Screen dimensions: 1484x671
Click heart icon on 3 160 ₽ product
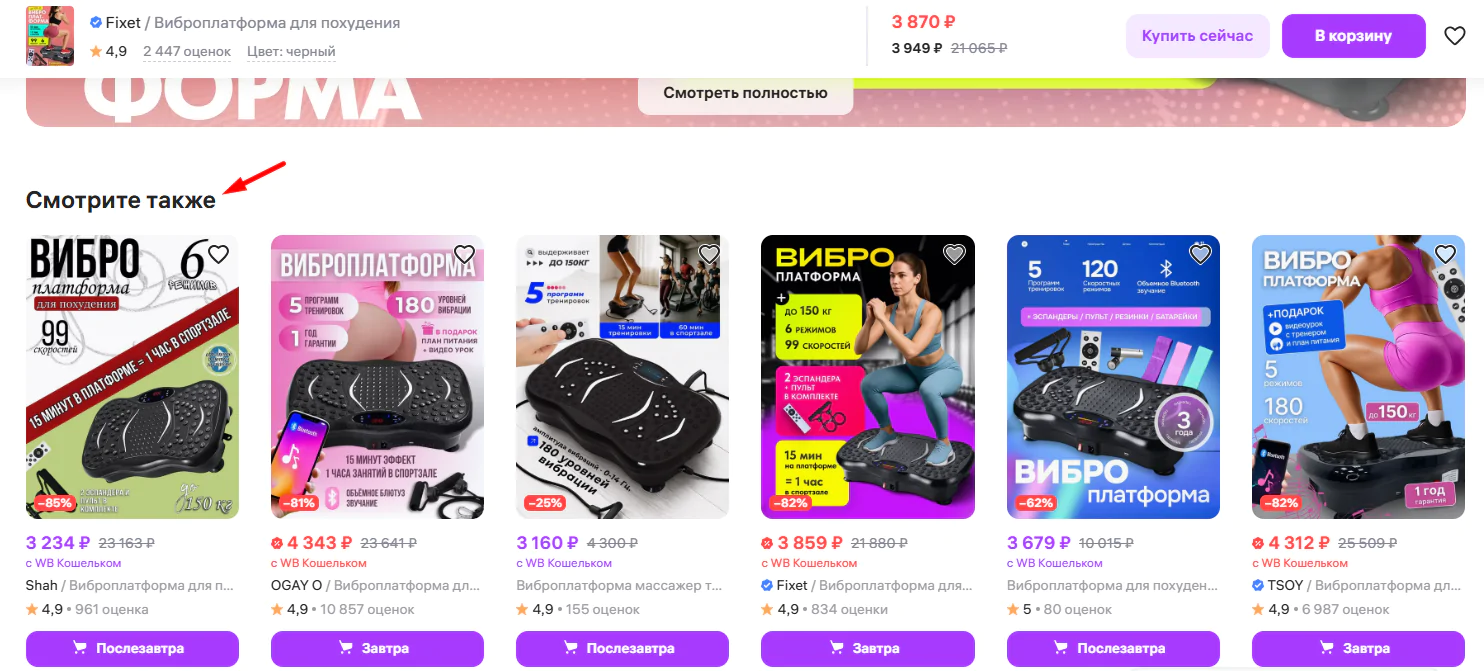[x=709, y=254]
